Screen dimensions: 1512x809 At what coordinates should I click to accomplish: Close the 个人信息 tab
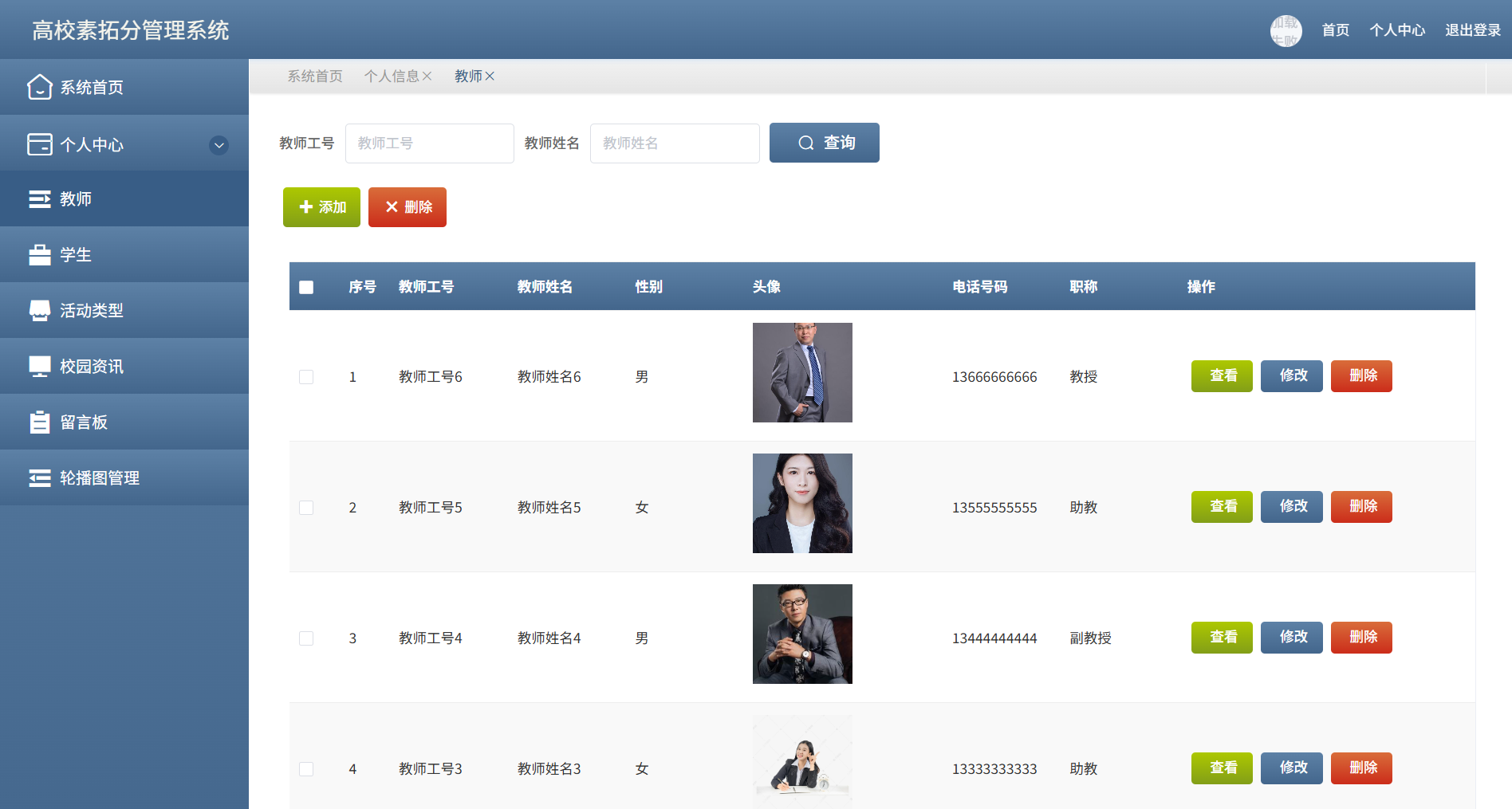(x=427, y=76)
